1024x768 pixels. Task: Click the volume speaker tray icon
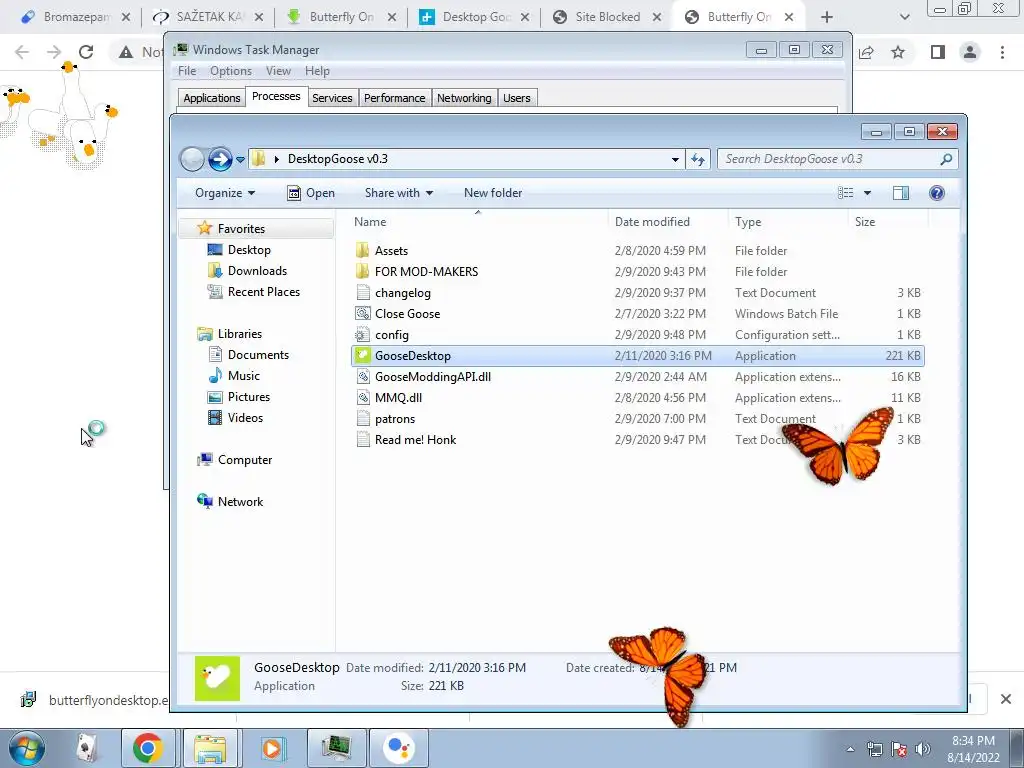(x=922, y=749)
